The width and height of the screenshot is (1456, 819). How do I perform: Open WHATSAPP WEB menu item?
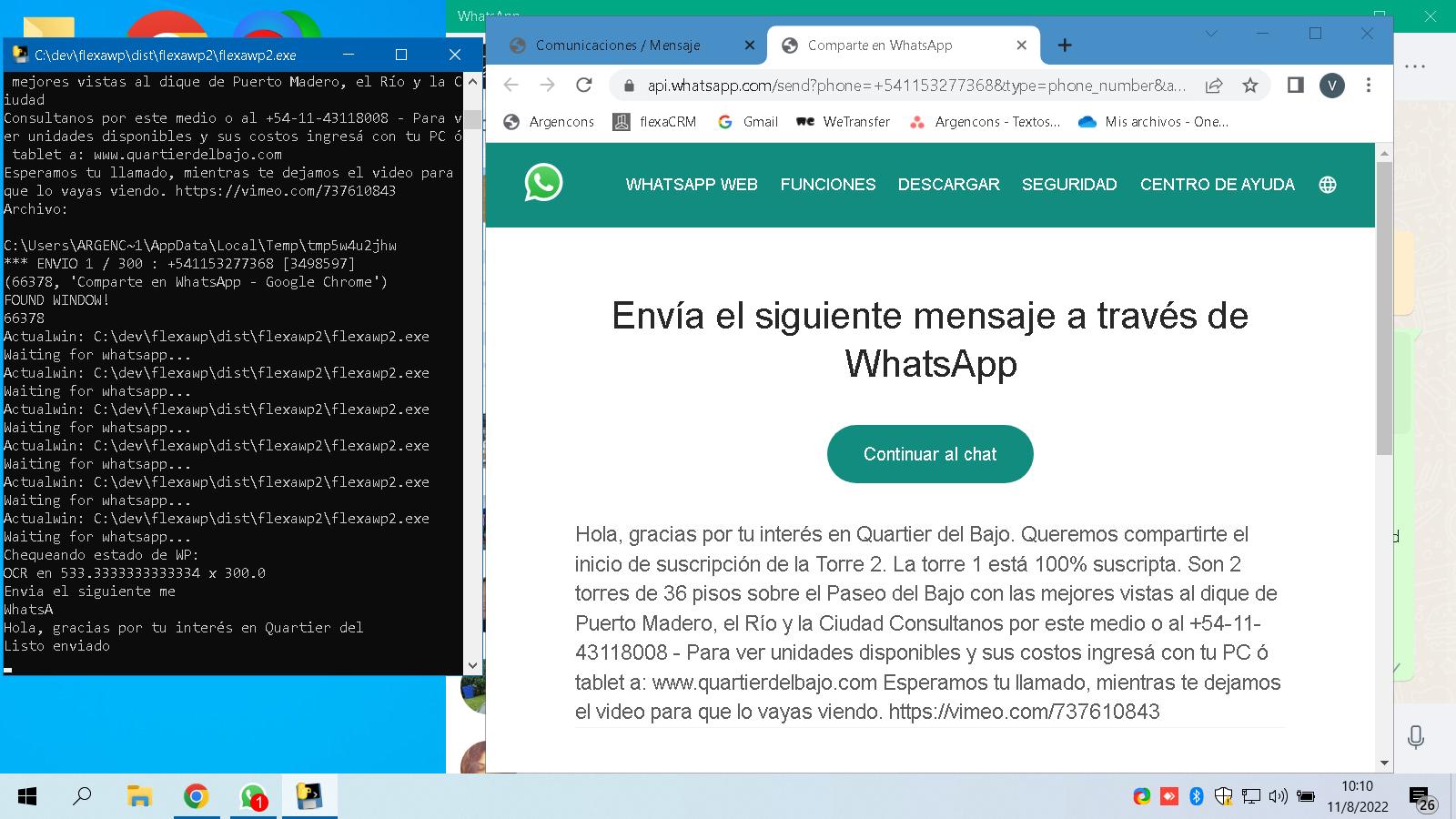tap(692, 185)
